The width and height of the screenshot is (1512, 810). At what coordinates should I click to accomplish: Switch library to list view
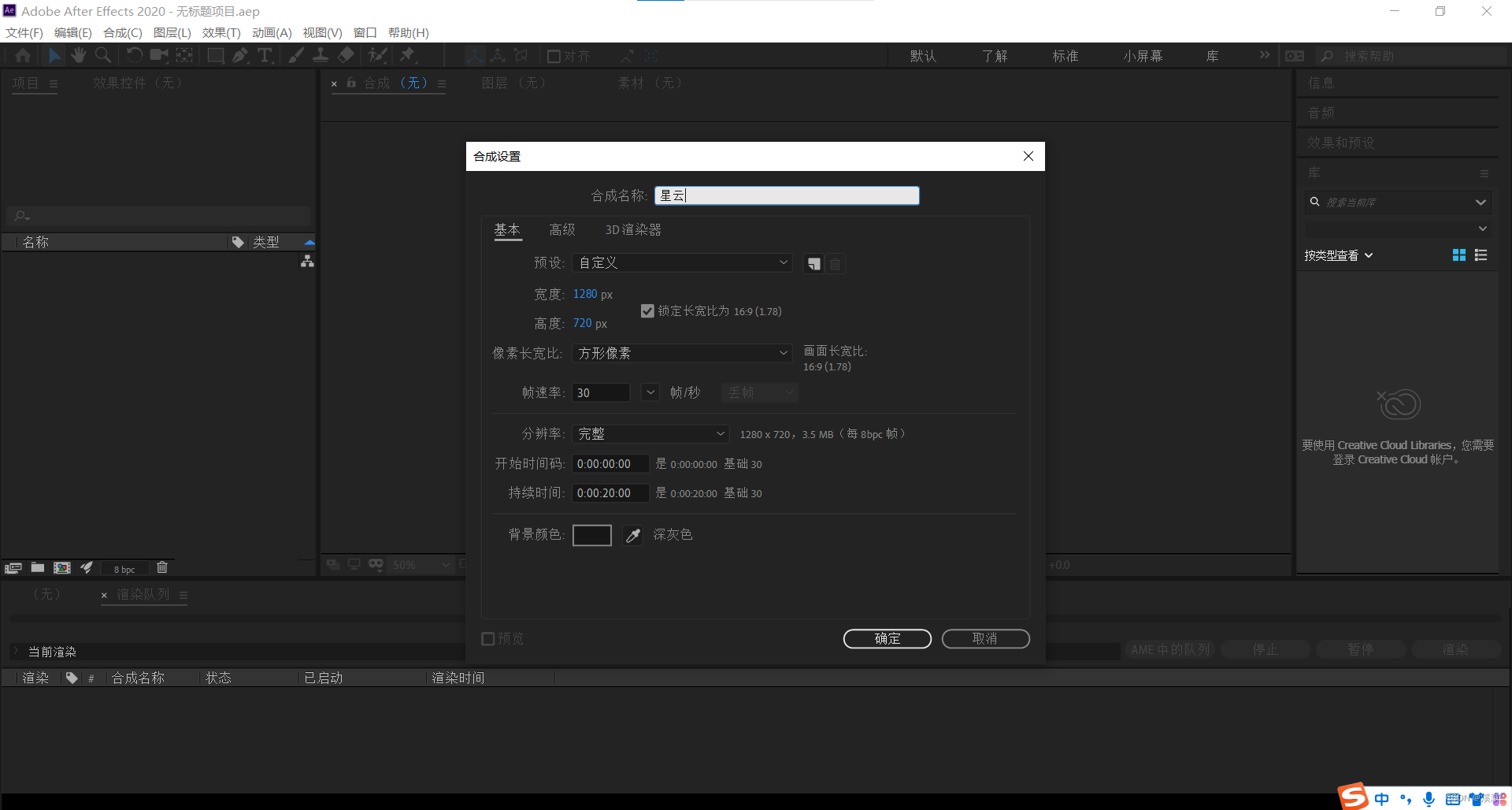pyautogui.click(x=1481, y=255)
